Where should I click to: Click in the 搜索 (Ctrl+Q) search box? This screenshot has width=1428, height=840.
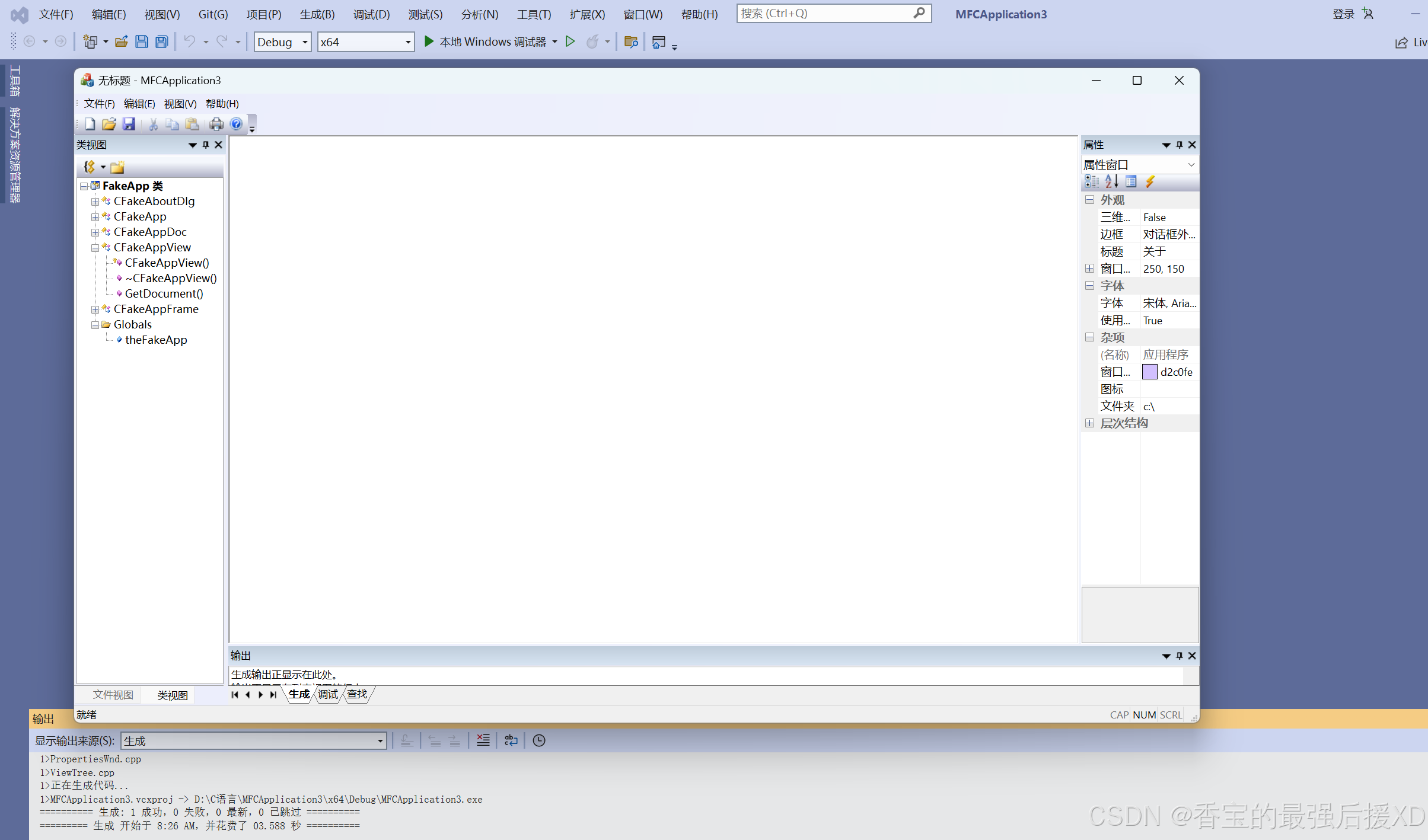(x=824, y=13)
